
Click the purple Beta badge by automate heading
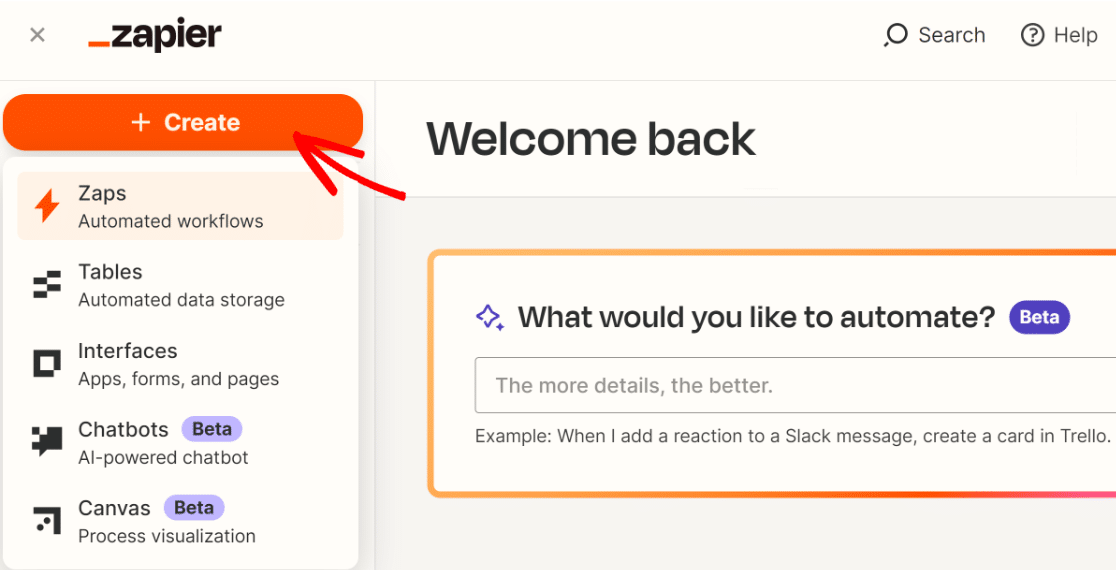point(1039,317)
